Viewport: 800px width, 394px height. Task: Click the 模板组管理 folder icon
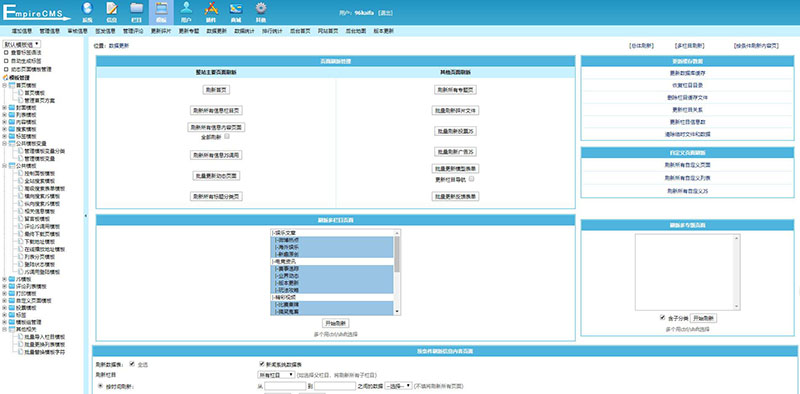[12, 322]
